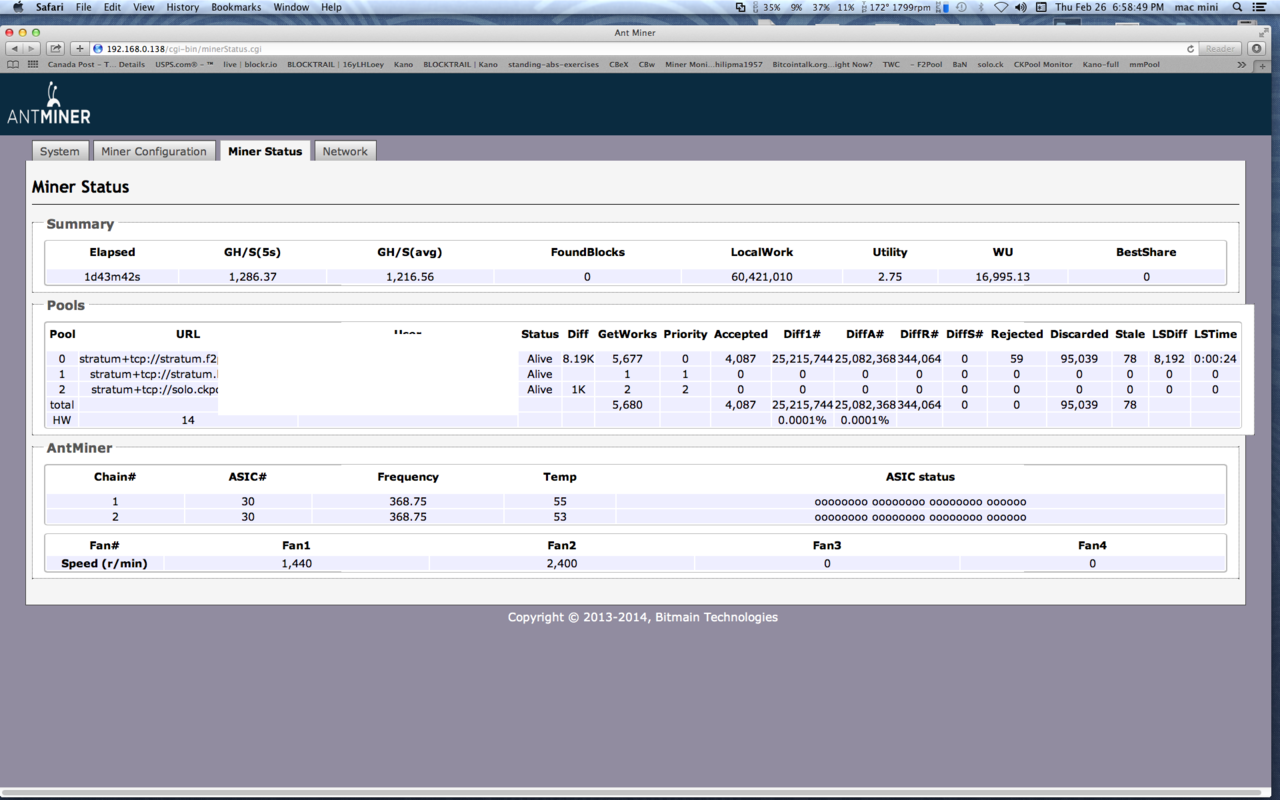
Task: Select Fan2 speed 2,400
Action: tap(562, 564)
